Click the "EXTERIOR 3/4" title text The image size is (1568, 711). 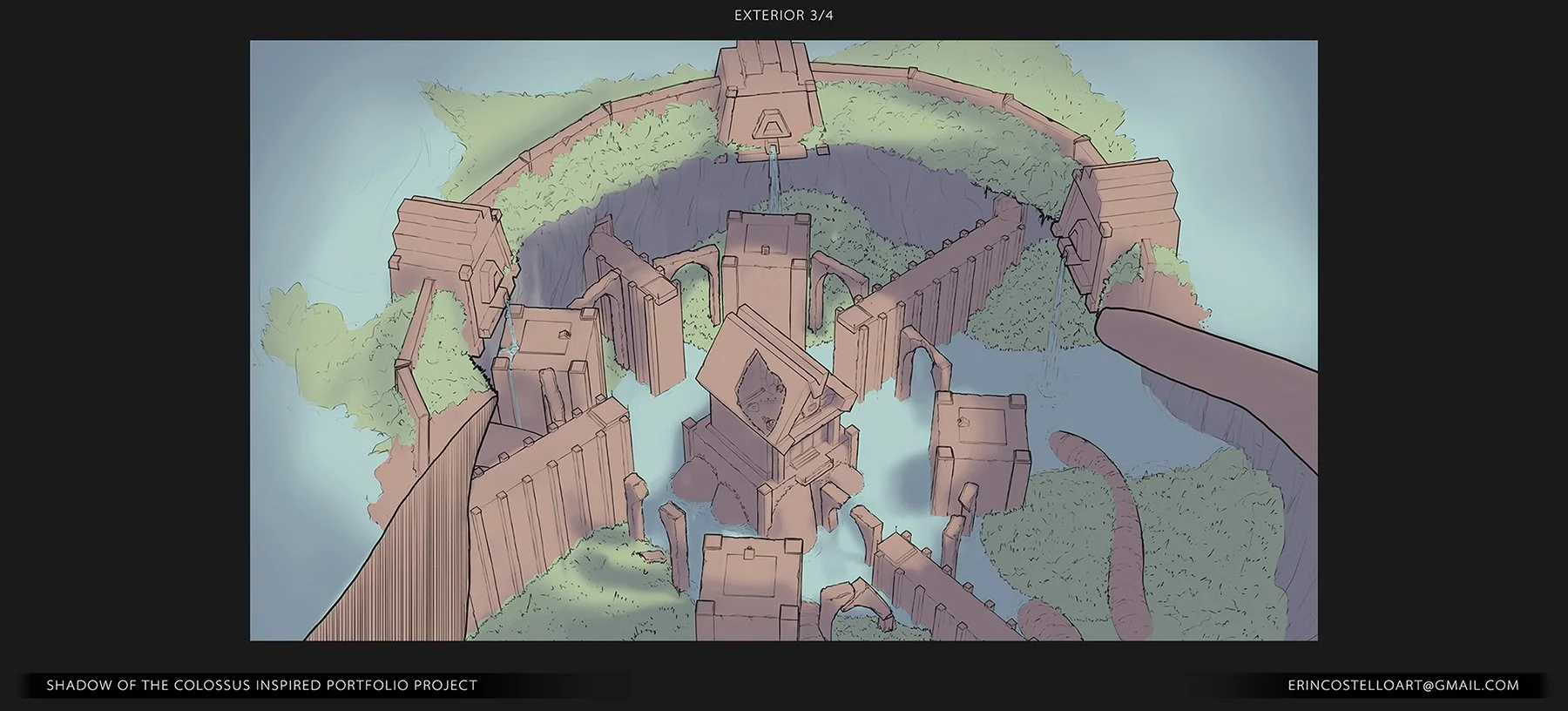click(783, 16)
